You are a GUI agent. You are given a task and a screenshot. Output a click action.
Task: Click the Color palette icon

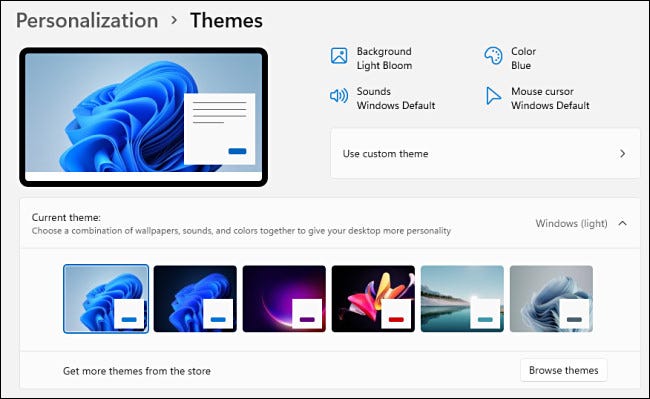click(493, 56)
